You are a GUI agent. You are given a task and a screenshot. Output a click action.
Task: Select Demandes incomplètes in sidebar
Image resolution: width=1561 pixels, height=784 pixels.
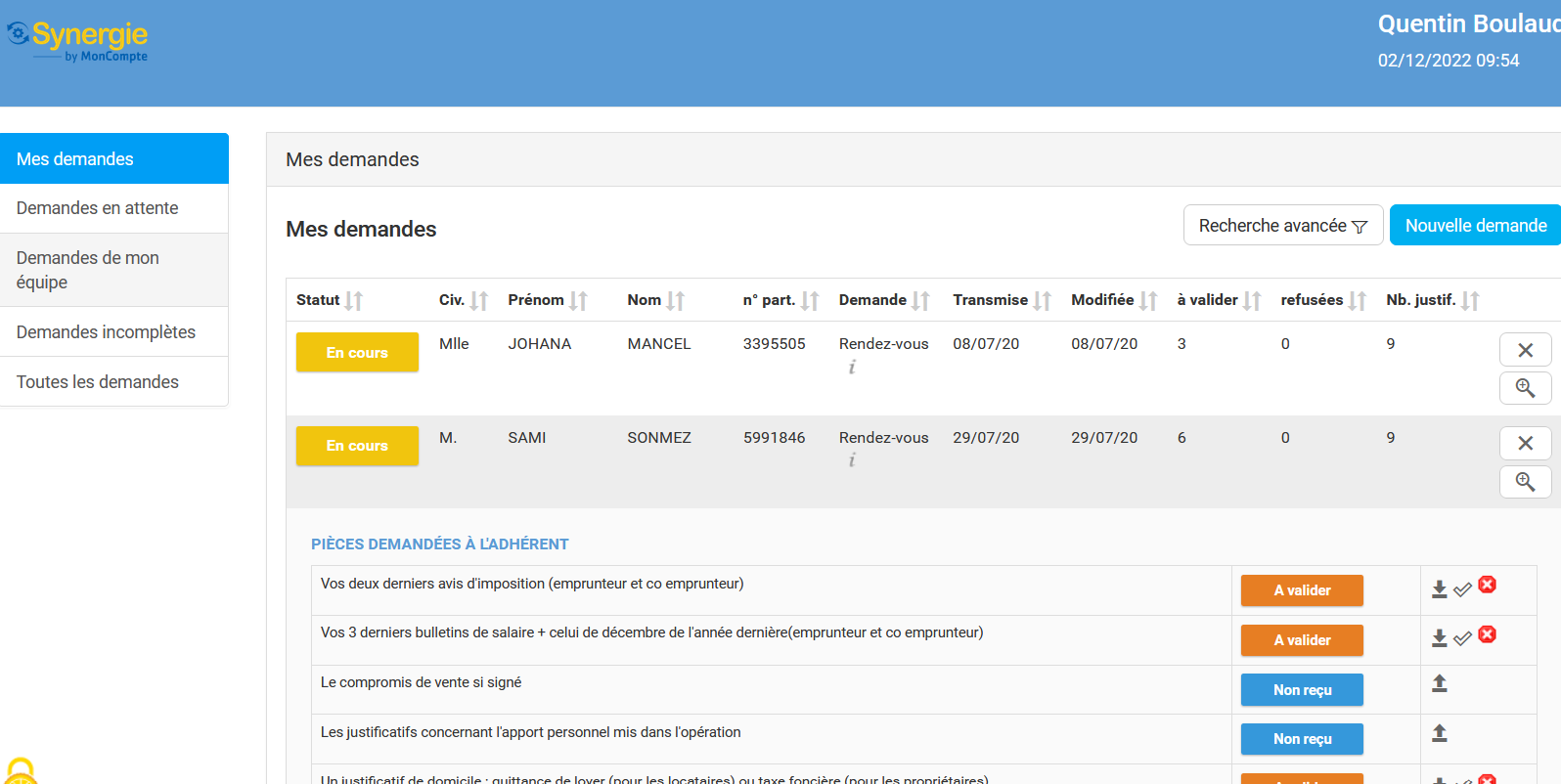tap(106, 332)
